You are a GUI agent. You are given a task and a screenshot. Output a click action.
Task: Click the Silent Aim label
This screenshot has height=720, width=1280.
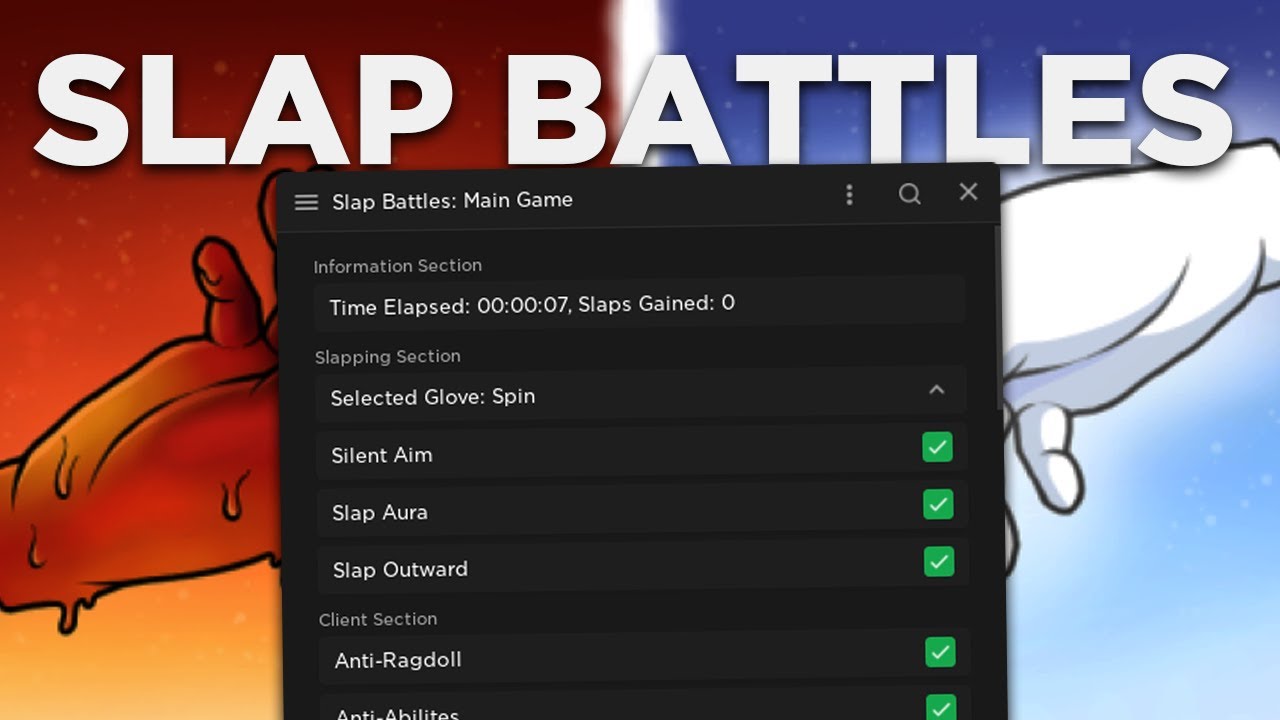(x=382, y=455)
